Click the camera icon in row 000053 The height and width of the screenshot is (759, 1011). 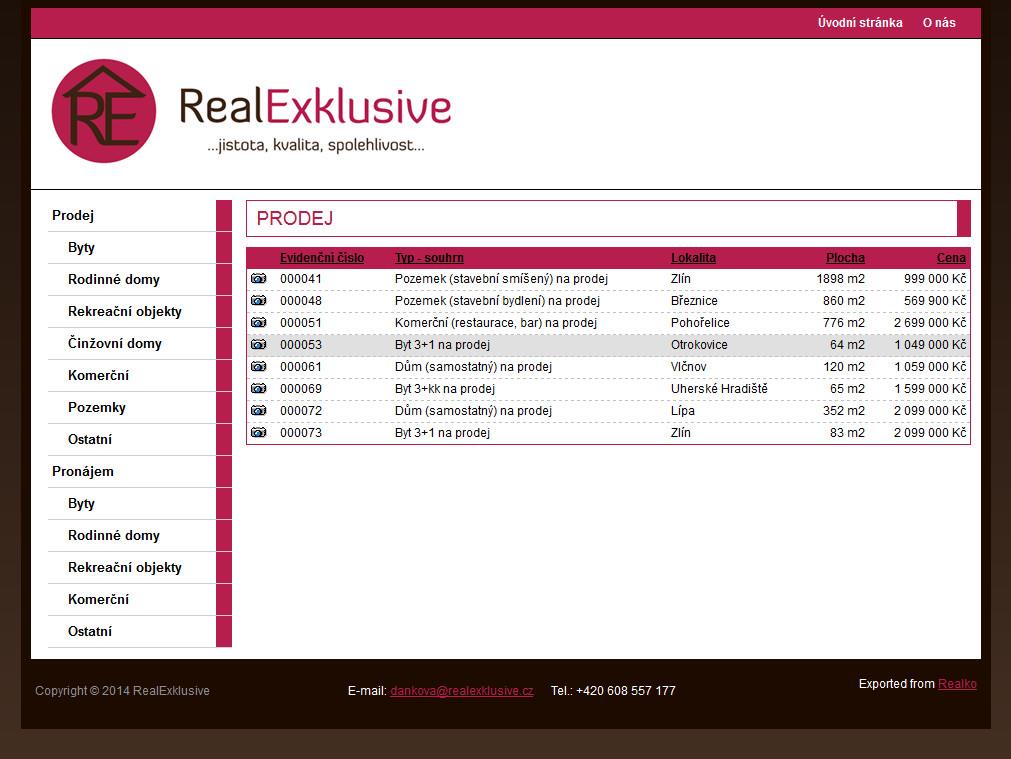pyautogui.click(x=259, y=344)
